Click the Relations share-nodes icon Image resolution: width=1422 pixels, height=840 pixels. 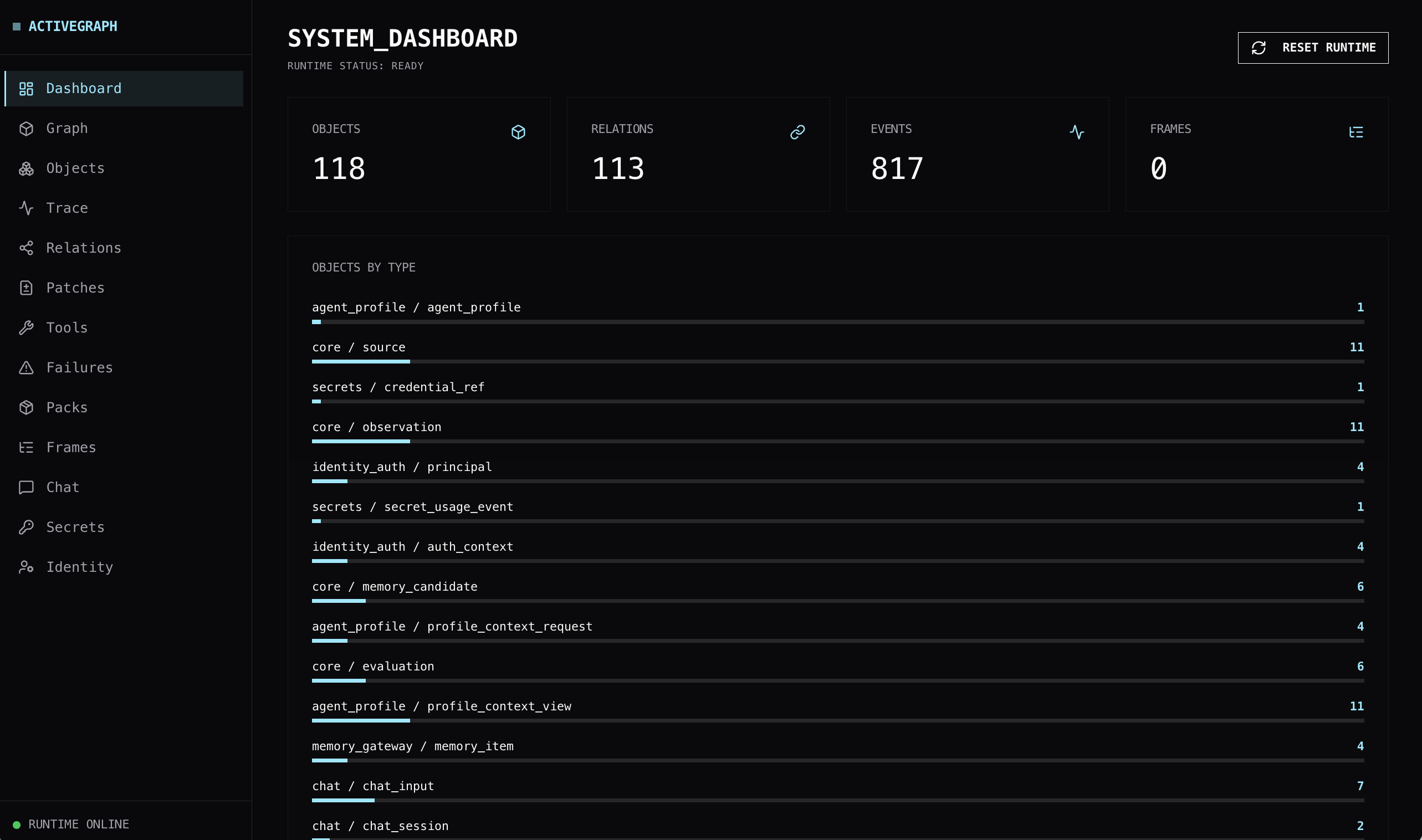(26, 248)
